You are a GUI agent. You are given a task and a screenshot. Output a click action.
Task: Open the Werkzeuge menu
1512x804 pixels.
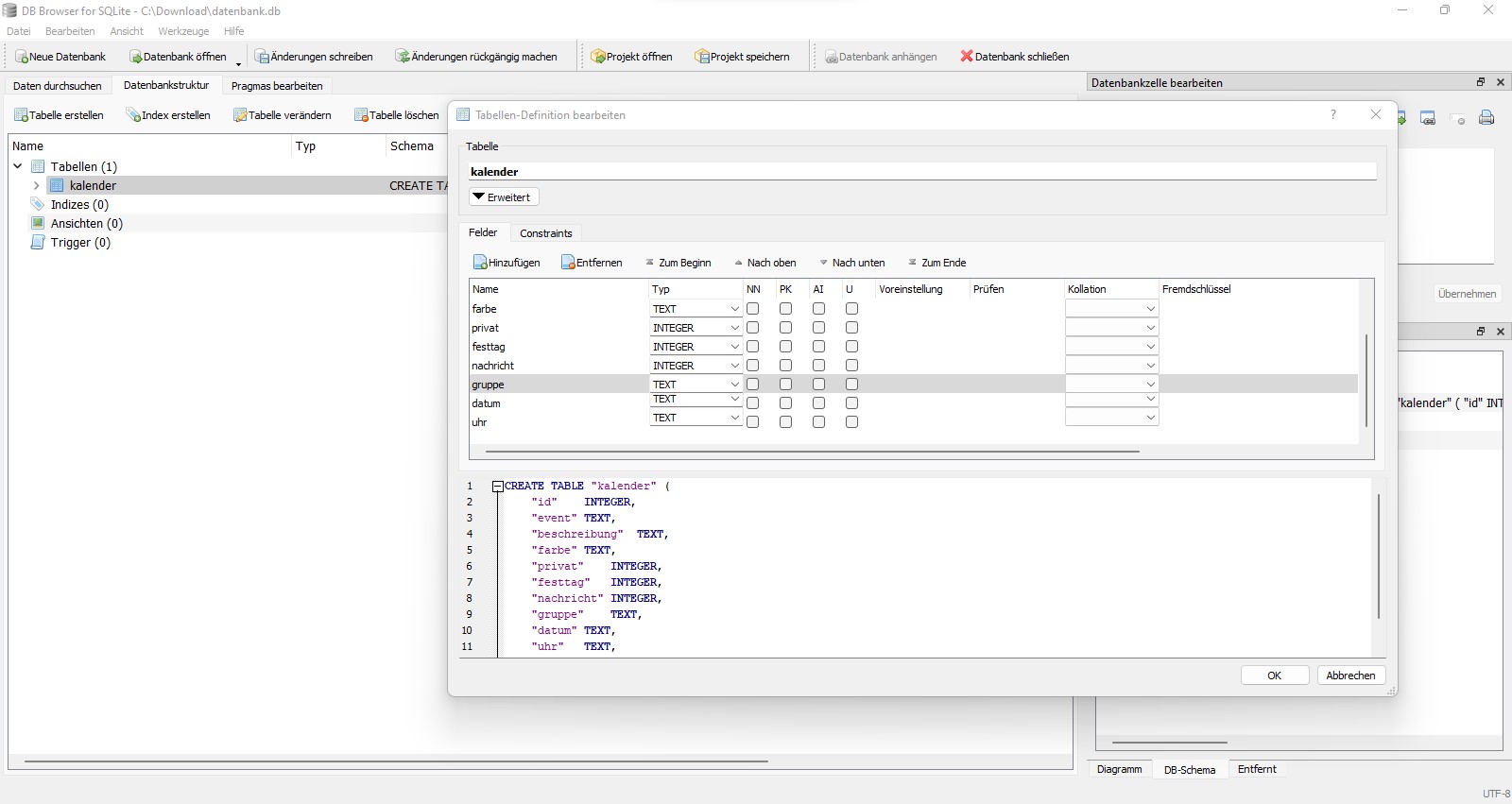pyautogui.click(x=183, y=31)
